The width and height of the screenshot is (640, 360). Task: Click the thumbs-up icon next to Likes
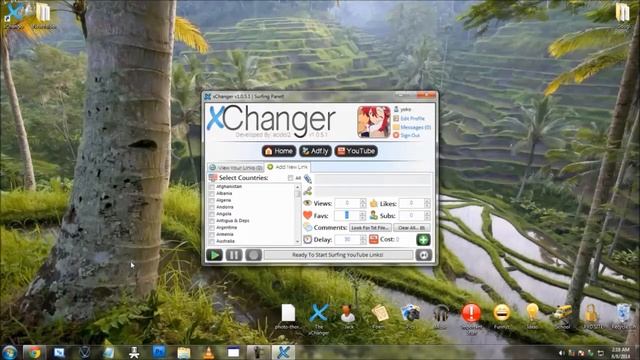pyautogui.click(x=373, y=203)
